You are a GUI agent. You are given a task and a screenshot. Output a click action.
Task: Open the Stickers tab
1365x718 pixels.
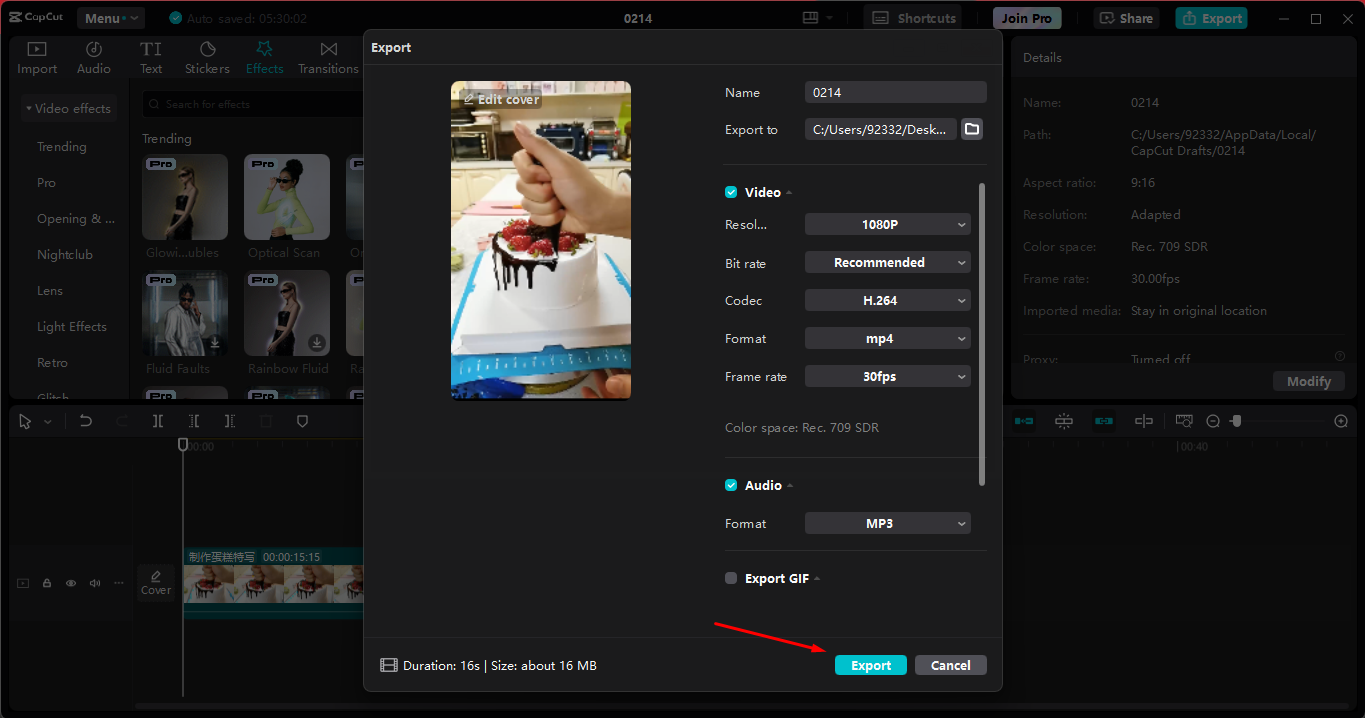pyautogui.click(x=207, y=58)
